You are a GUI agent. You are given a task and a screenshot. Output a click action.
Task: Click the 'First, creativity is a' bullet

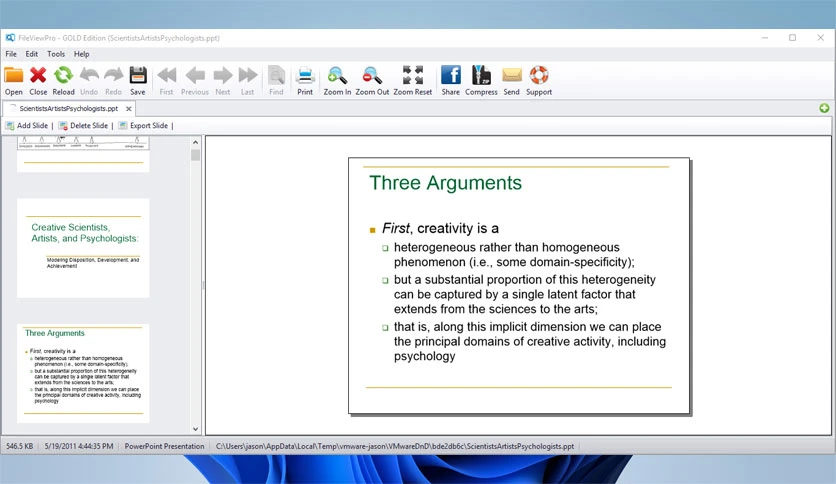[x=440, y=228]
